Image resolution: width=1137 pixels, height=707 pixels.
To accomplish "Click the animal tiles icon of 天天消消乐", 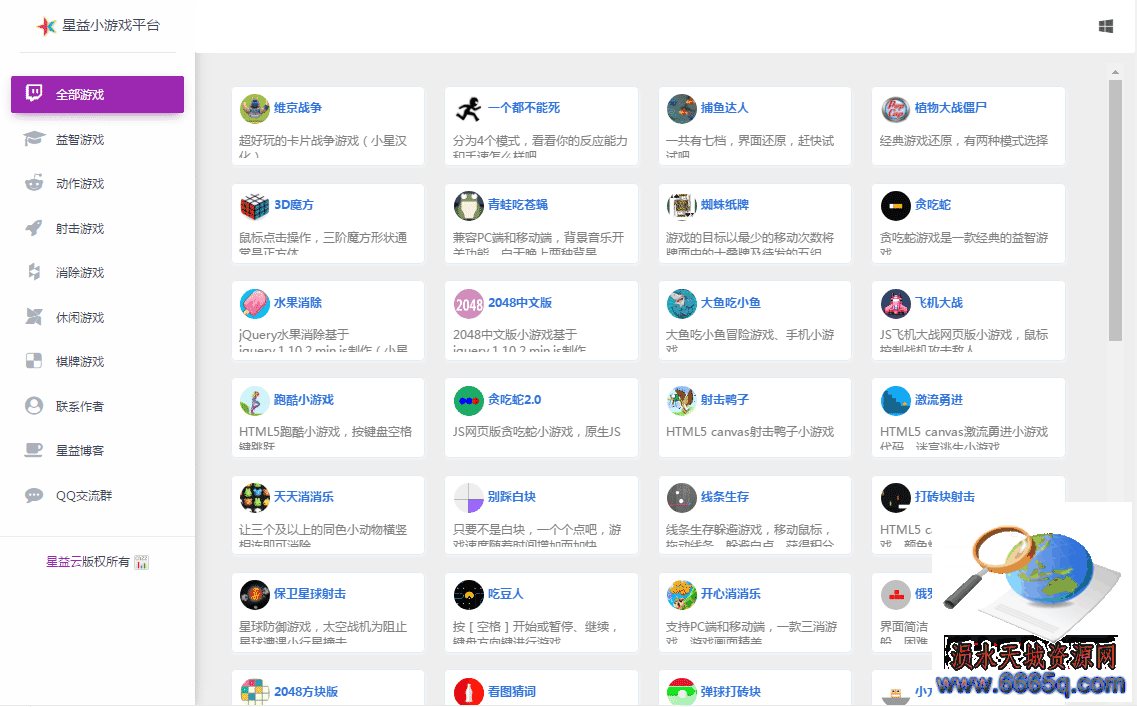I will coord(255,498).
